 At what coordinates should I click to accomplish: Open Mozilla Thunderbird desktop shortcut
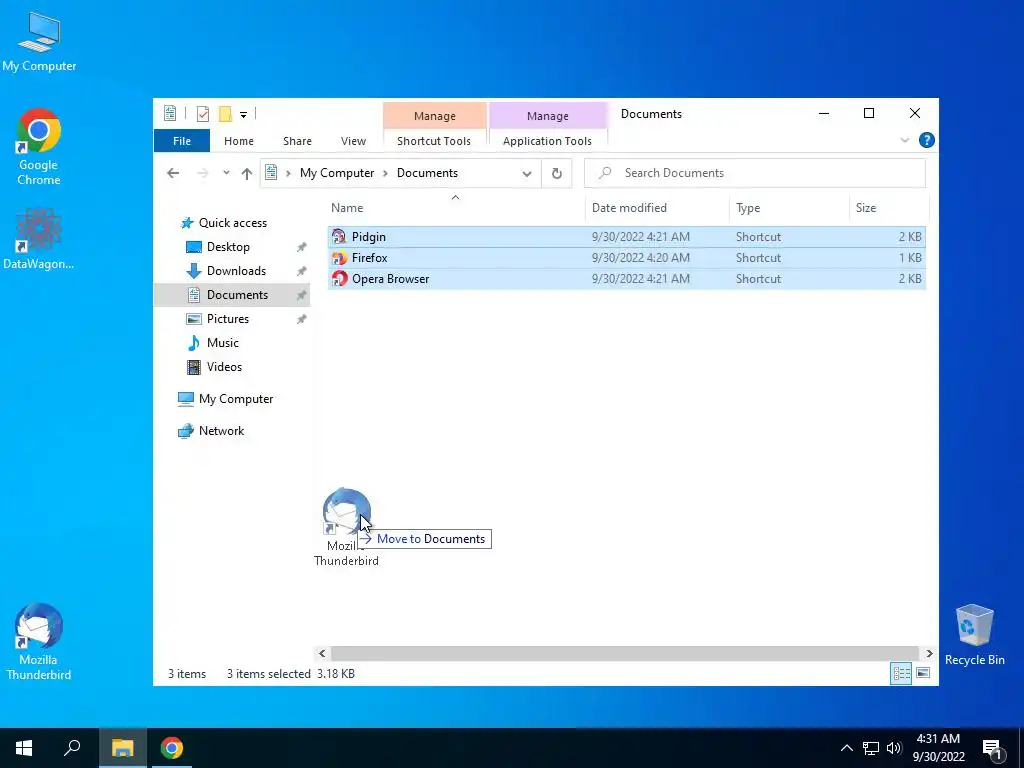[39, 641]
